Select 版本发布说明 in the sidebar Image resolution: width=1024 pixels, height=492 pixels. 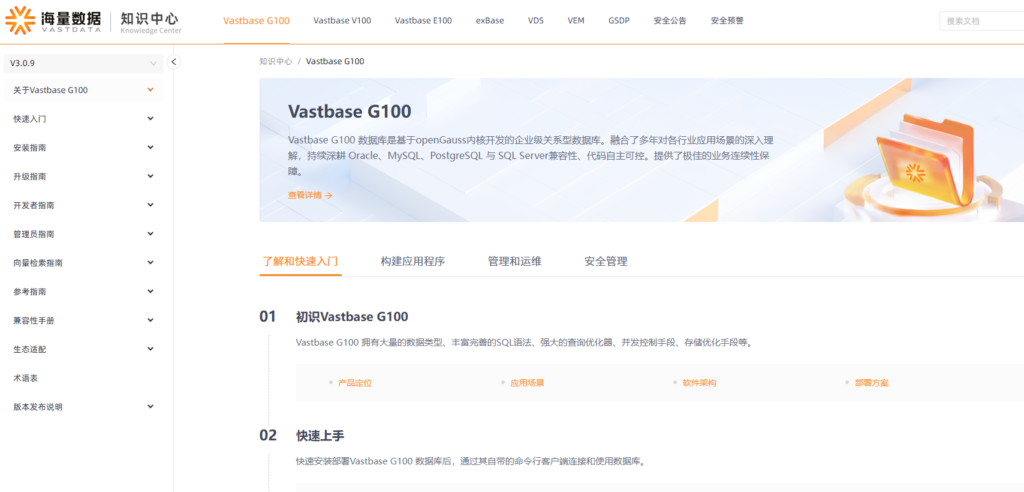pos(38,406)
